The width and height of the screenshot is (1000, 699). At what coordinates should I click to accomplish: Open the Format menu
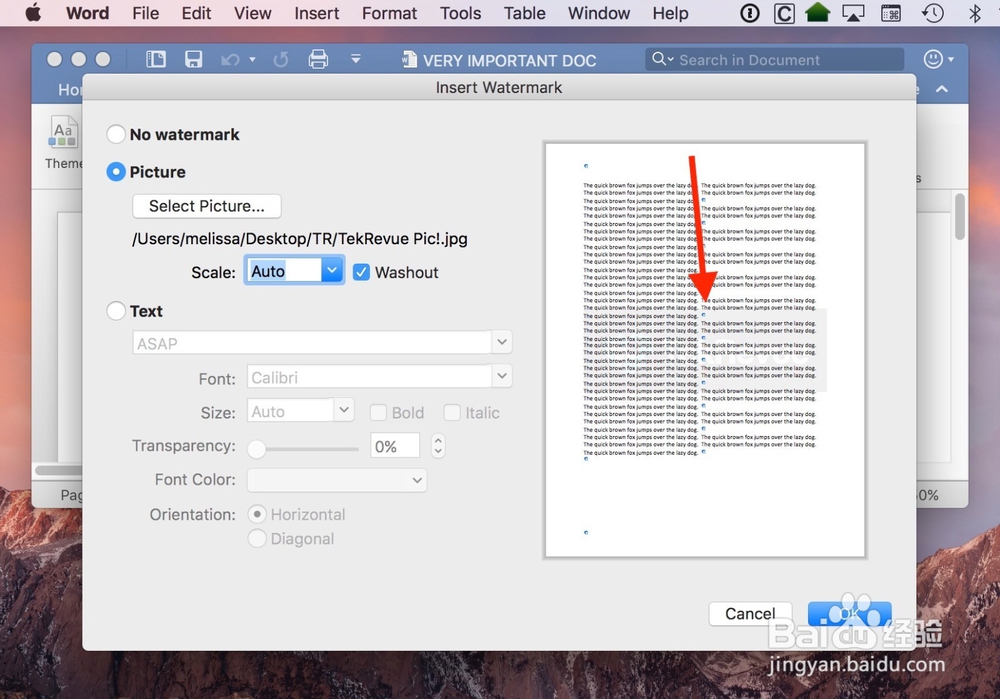click(x=389, y=13)
